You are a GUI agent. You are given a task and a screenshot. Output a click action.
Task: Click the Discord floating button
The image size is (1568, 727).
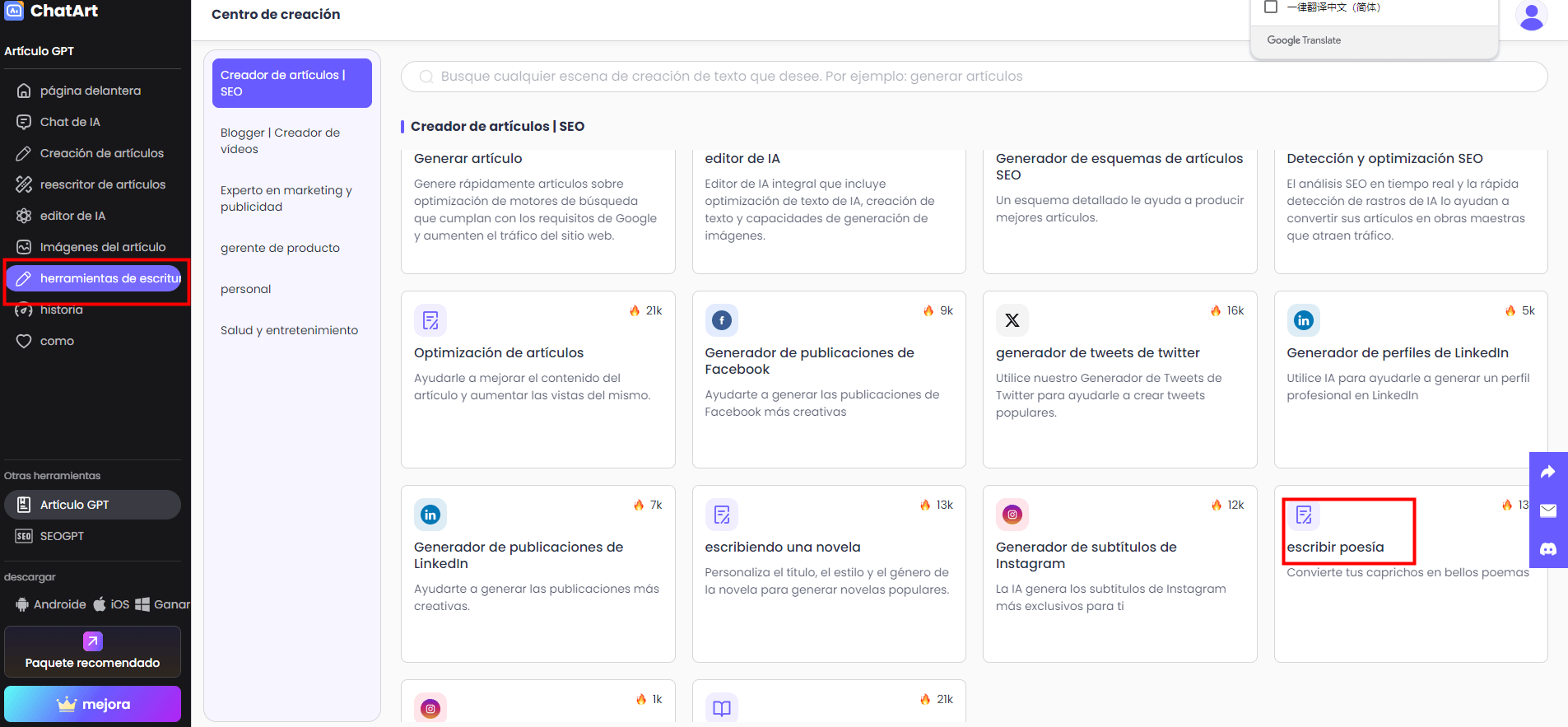1548,549
